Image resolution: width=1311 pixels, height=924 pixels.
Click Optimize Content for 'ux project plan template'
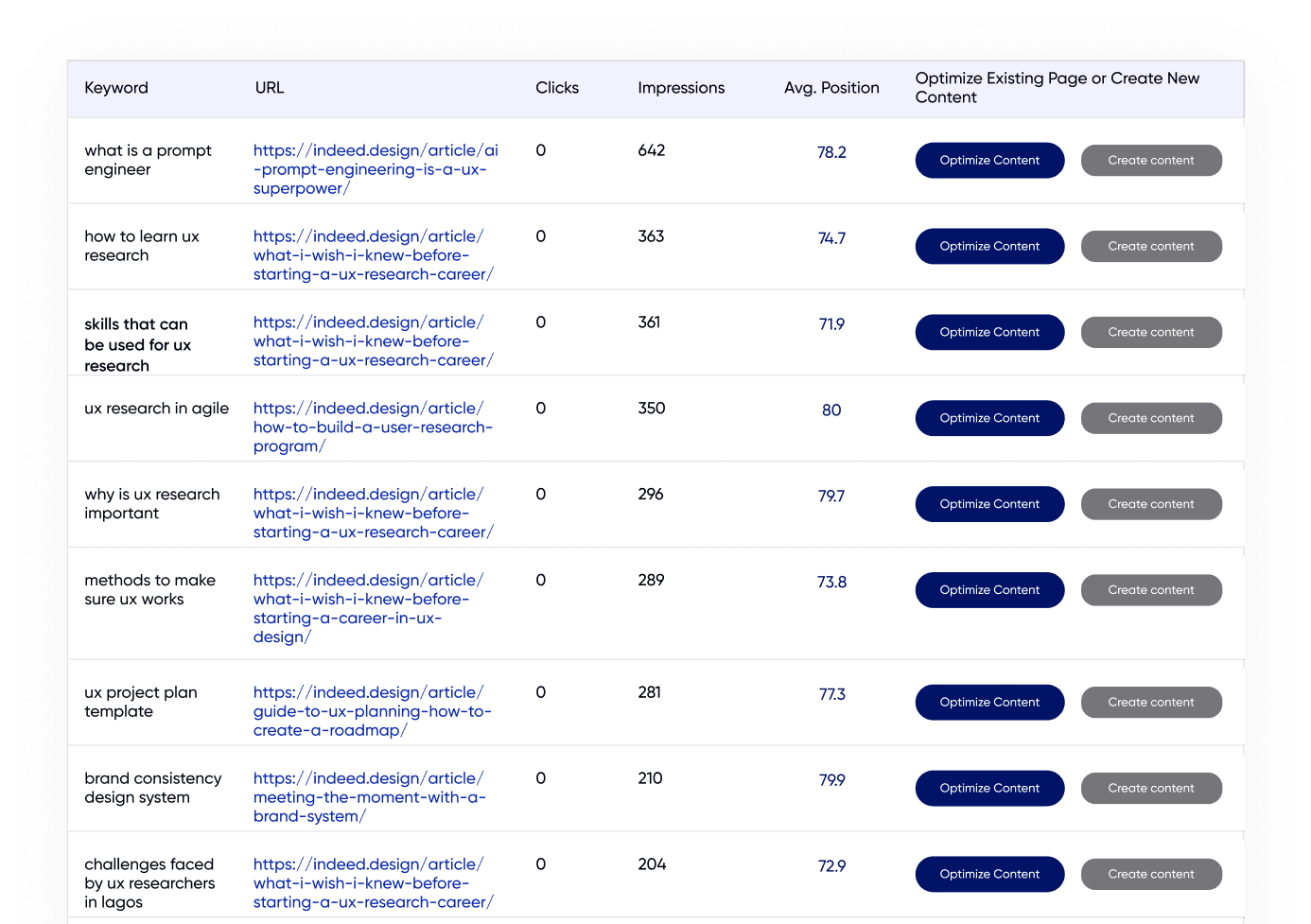pyautogui.click(x=989, y=702)
